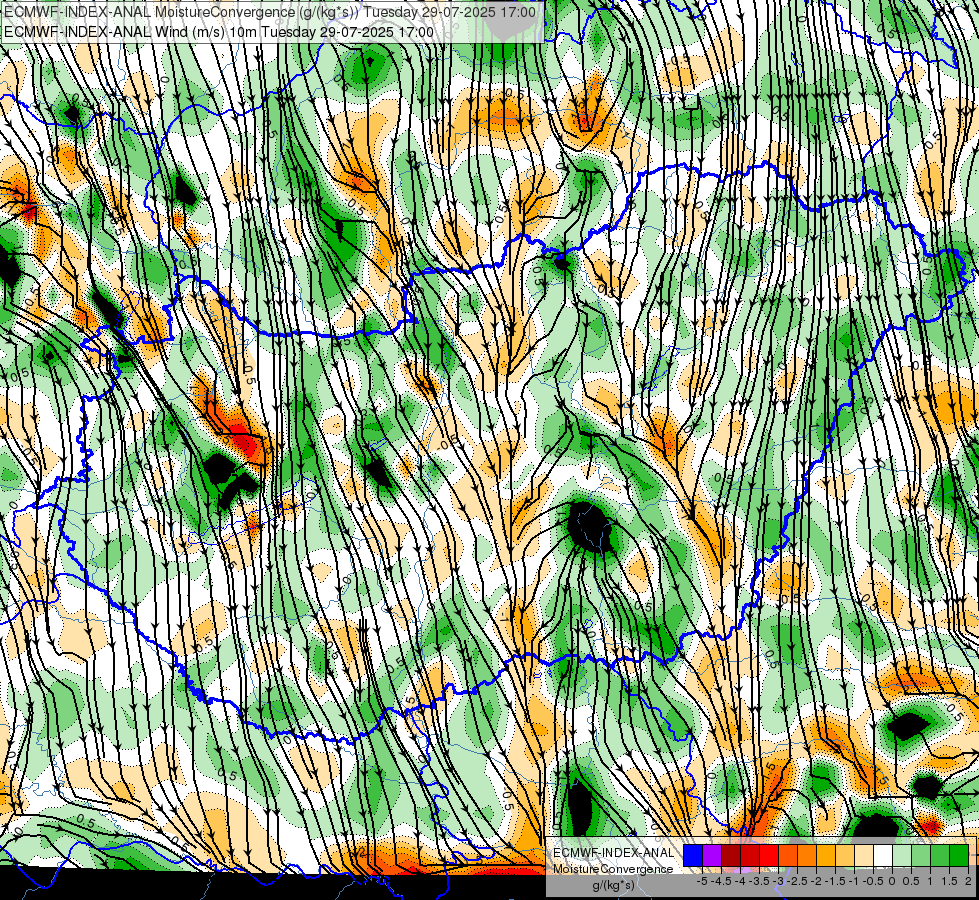This screenshot has height=900, width=979.
Task: Click the ECMWF-INDEX-ANAL text in the legend box
Action: click(x=614, y=853)
